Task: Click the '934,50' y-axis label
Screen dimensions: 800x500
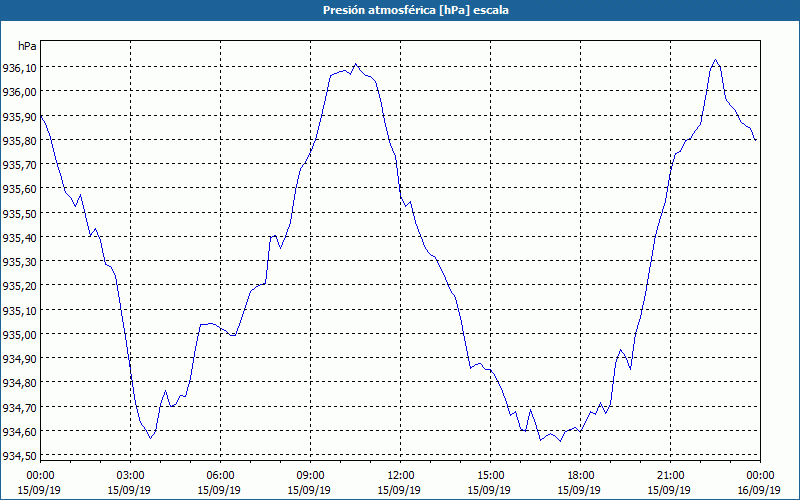Action: (x=19, y=456)
